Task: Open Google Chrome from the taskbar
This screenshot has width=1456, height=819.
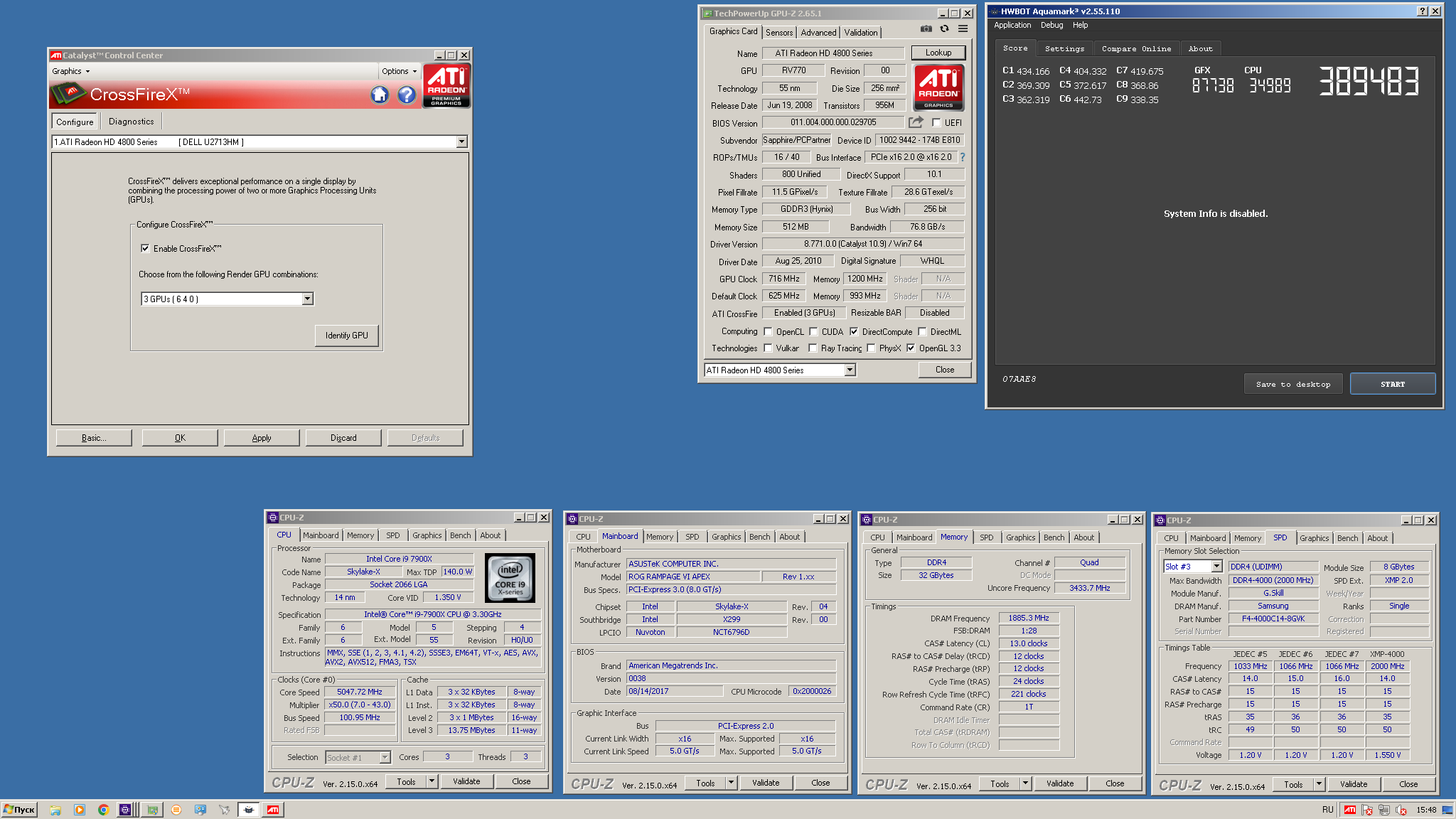Action: [x=103, y=810]
